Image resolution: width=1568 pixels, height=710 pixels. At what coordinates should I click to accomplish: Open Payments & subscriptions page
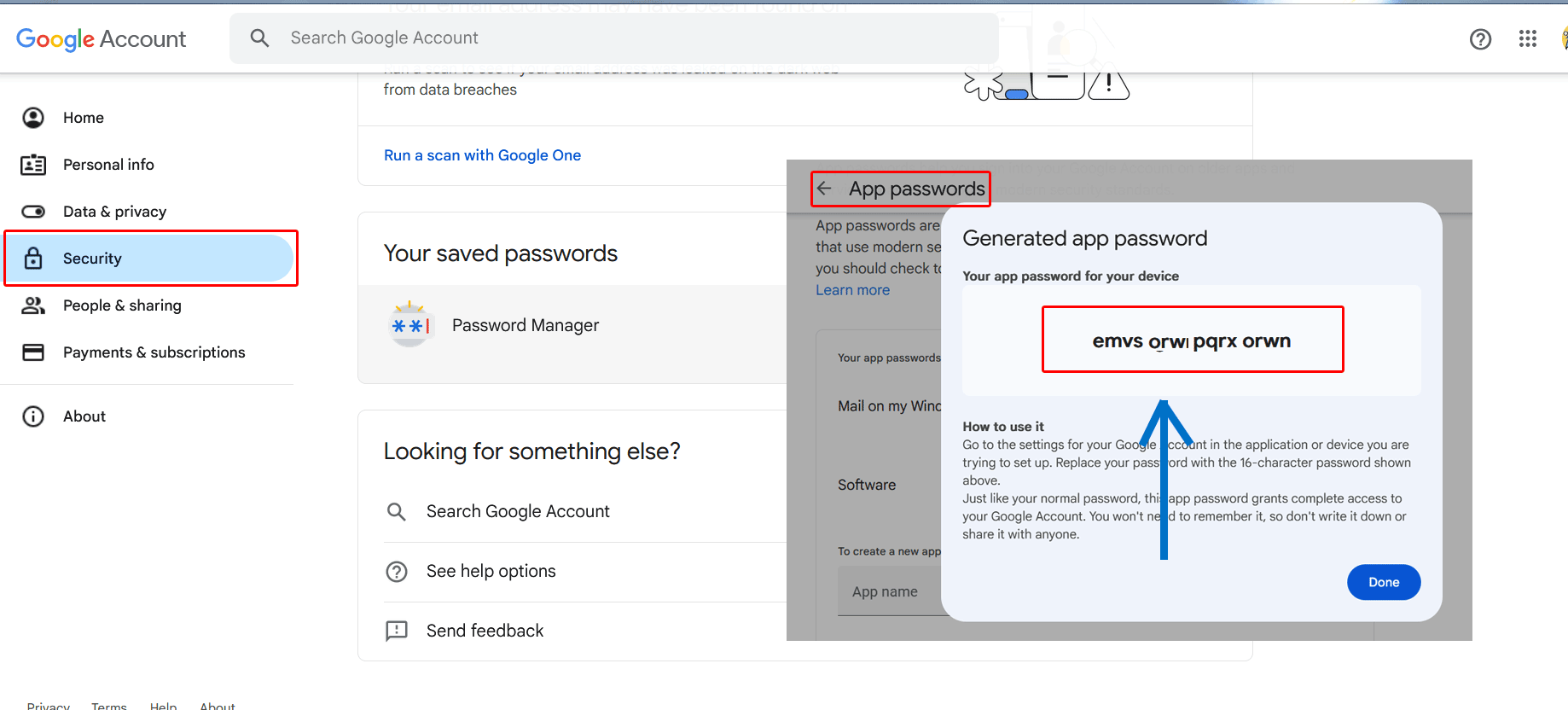pyautogui.click(x=154, y=352)
